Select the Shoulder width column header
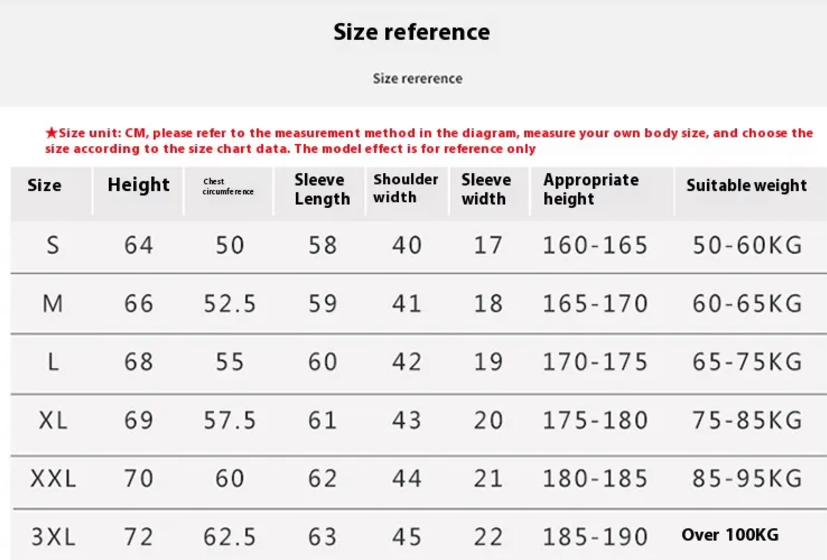The image size is (827, 560). coord(406,188)
